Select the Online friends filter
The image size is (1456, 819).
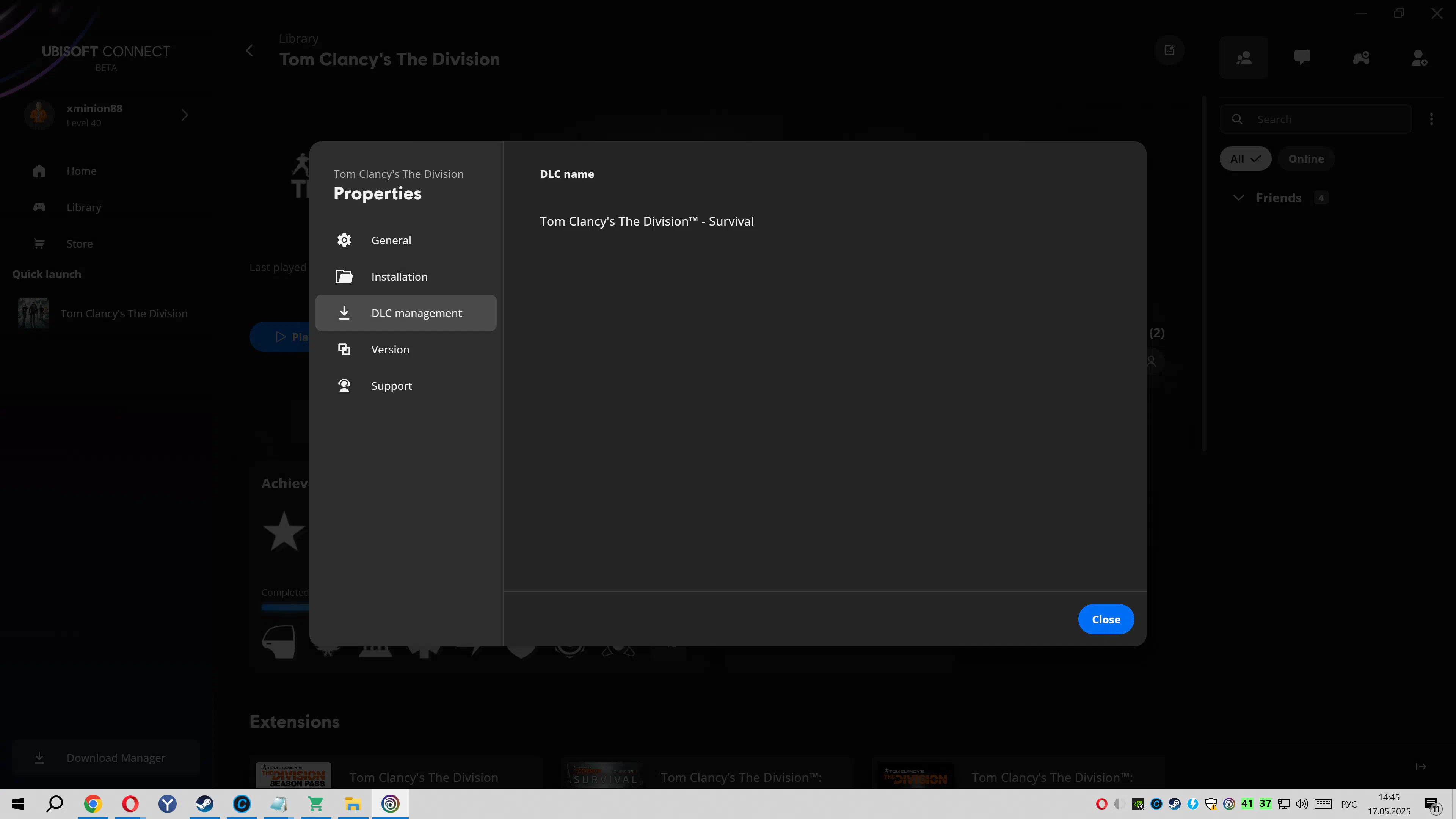click(x=1305, y=159)
